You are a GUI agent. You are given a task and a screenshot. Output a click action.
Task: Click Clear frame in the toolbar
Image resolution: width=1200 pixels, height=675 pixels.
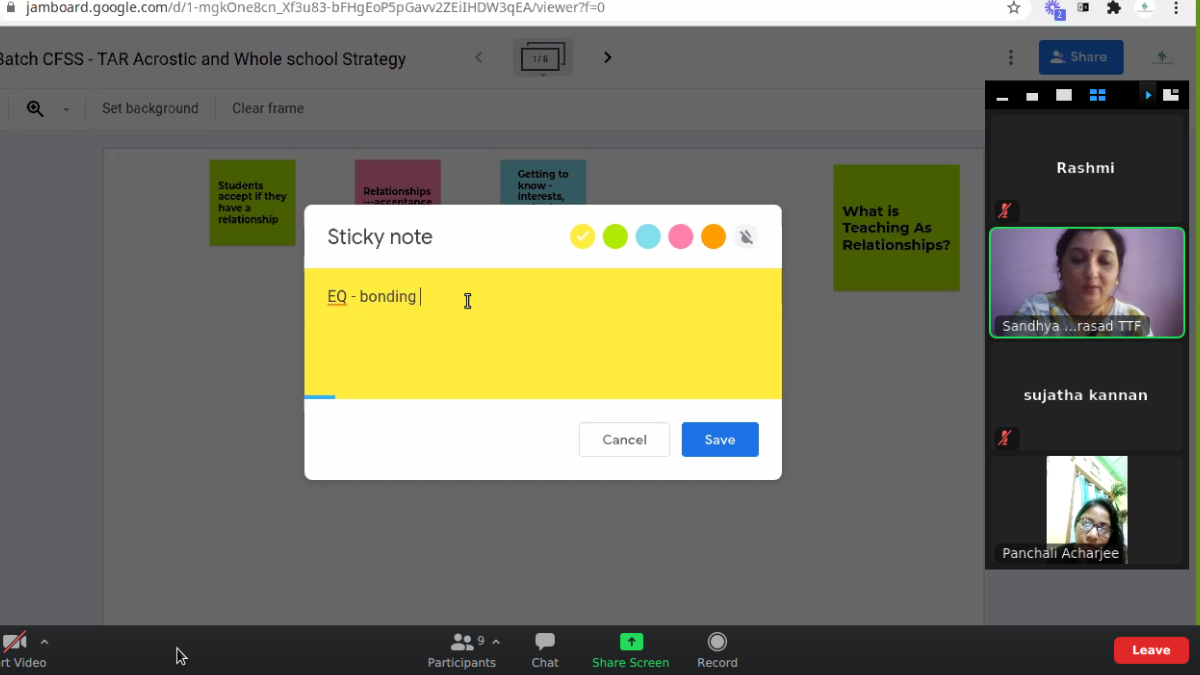(268, 109)
